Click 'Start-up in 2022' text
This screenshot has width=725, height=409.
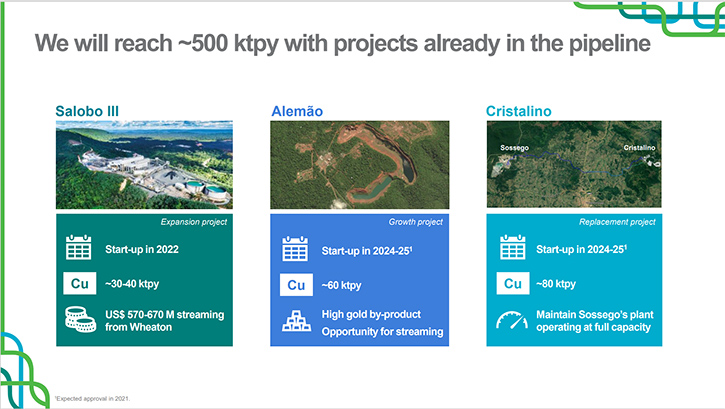coord(141,250)
